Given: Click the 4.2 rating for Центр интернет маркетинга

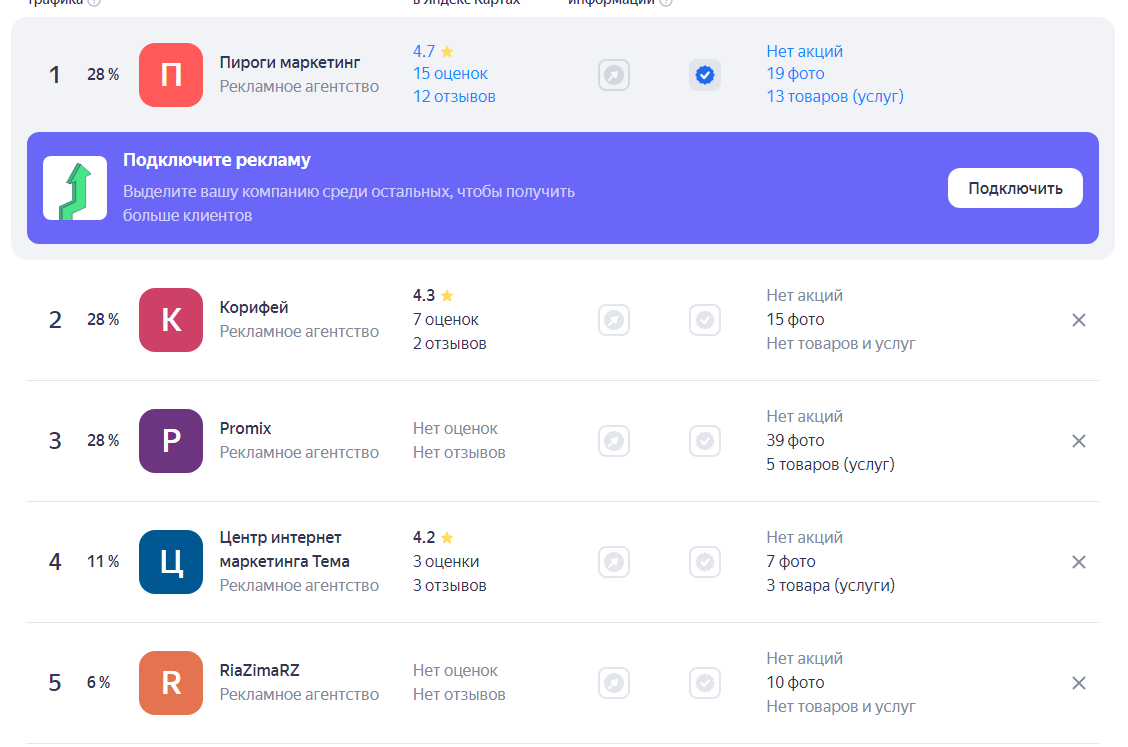Looking at the screenshot, I should pos(433,537).
